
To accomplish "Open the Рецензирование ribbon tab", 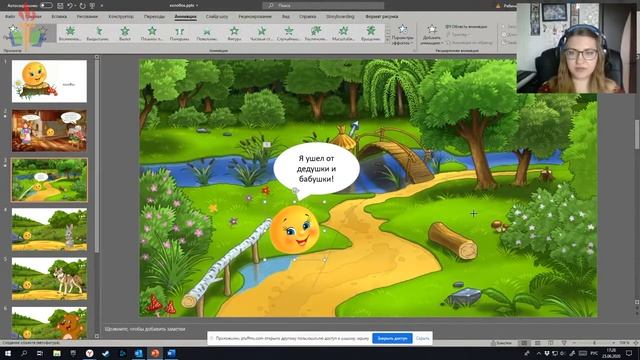I will pos(255,17).
